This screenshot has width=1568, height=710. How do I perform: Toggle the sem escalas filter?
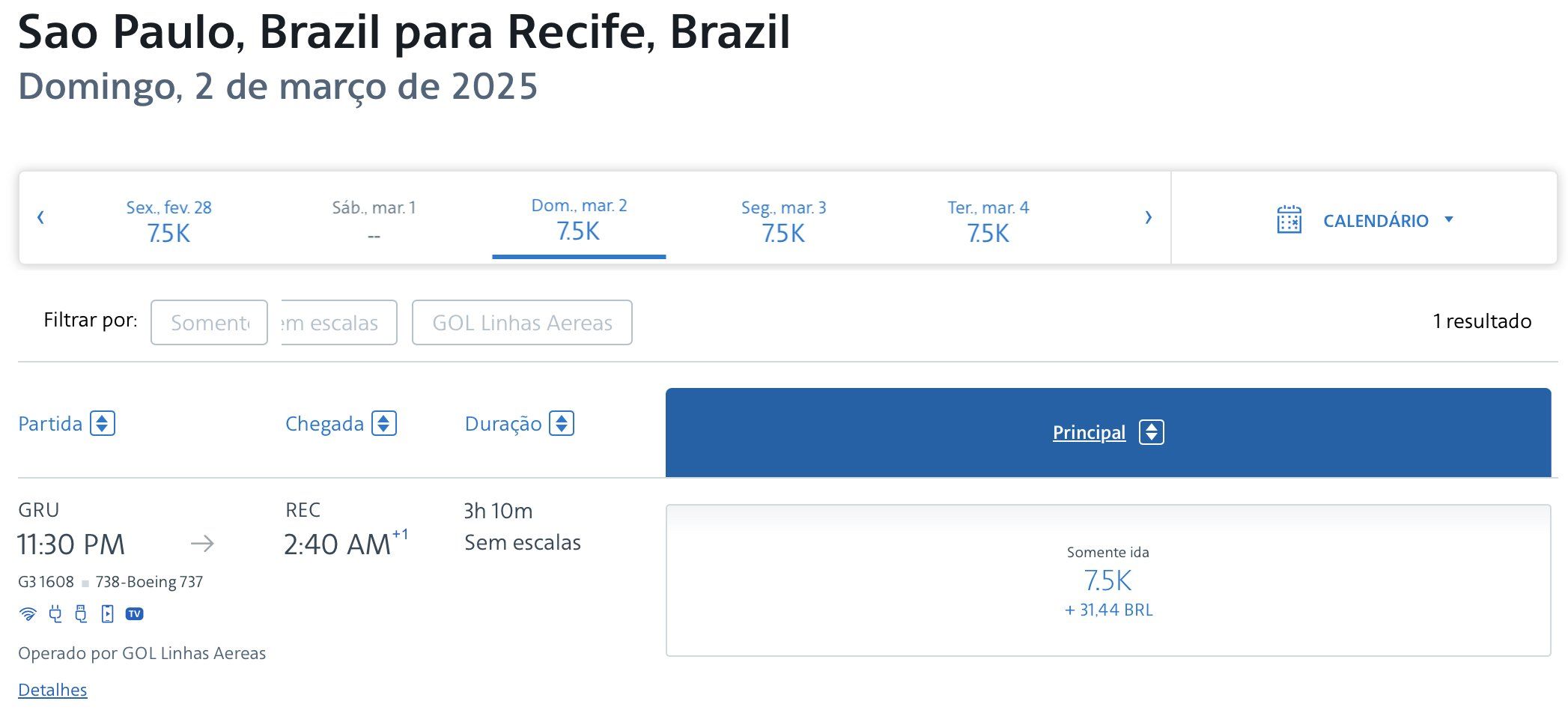(339, 323)
